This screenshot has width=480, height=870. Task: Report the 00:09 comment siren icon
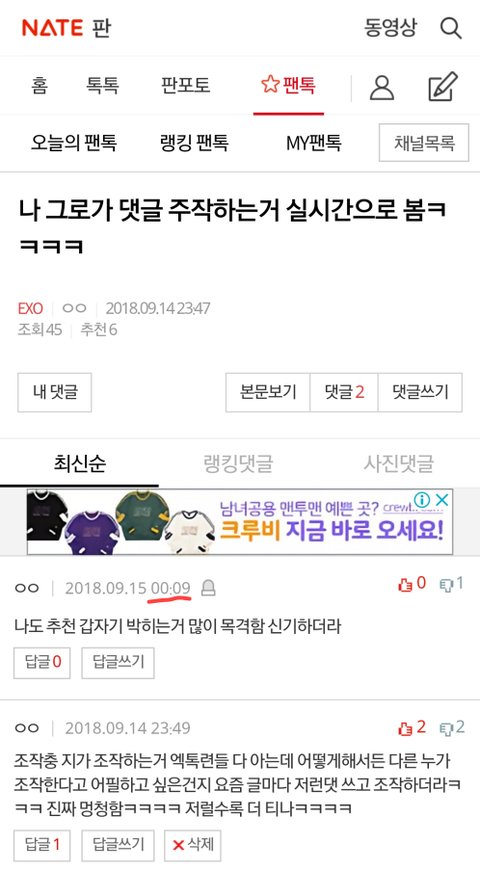208,588
